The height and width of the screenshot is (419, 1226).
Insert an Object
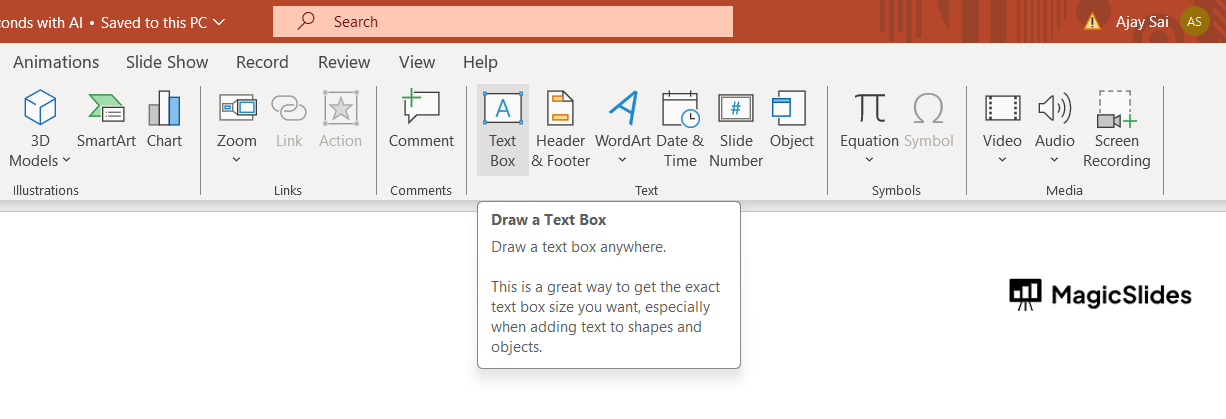[792, 119]
